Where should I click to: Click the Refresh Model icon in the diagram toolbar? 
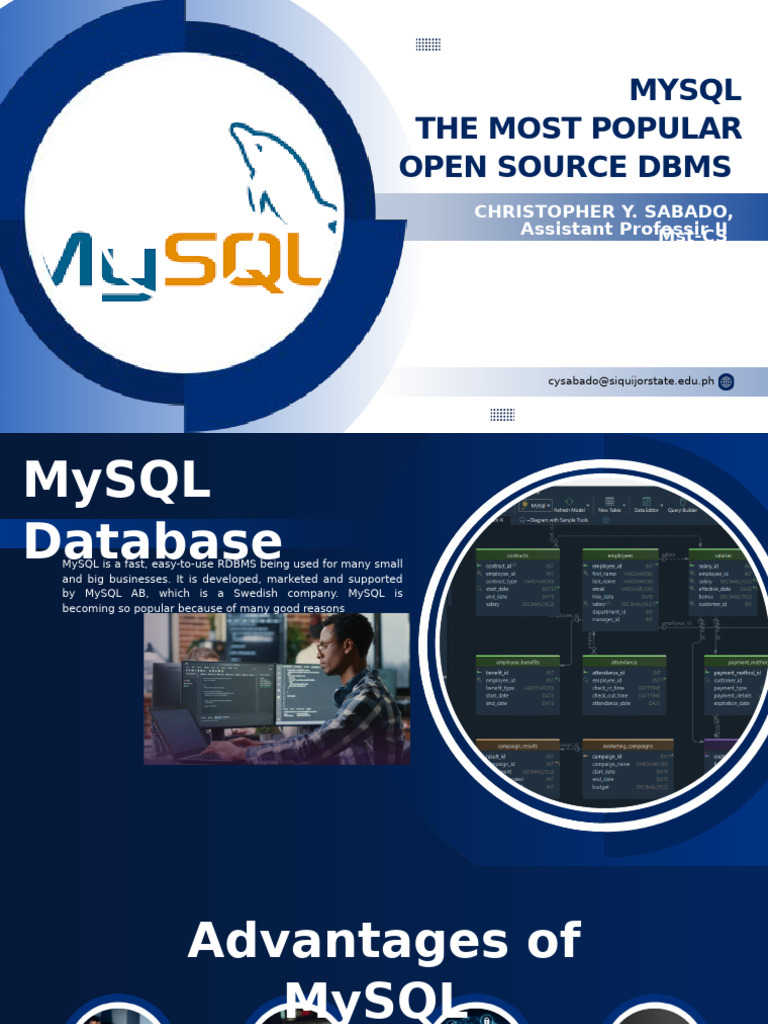click(x=569, y=502)
